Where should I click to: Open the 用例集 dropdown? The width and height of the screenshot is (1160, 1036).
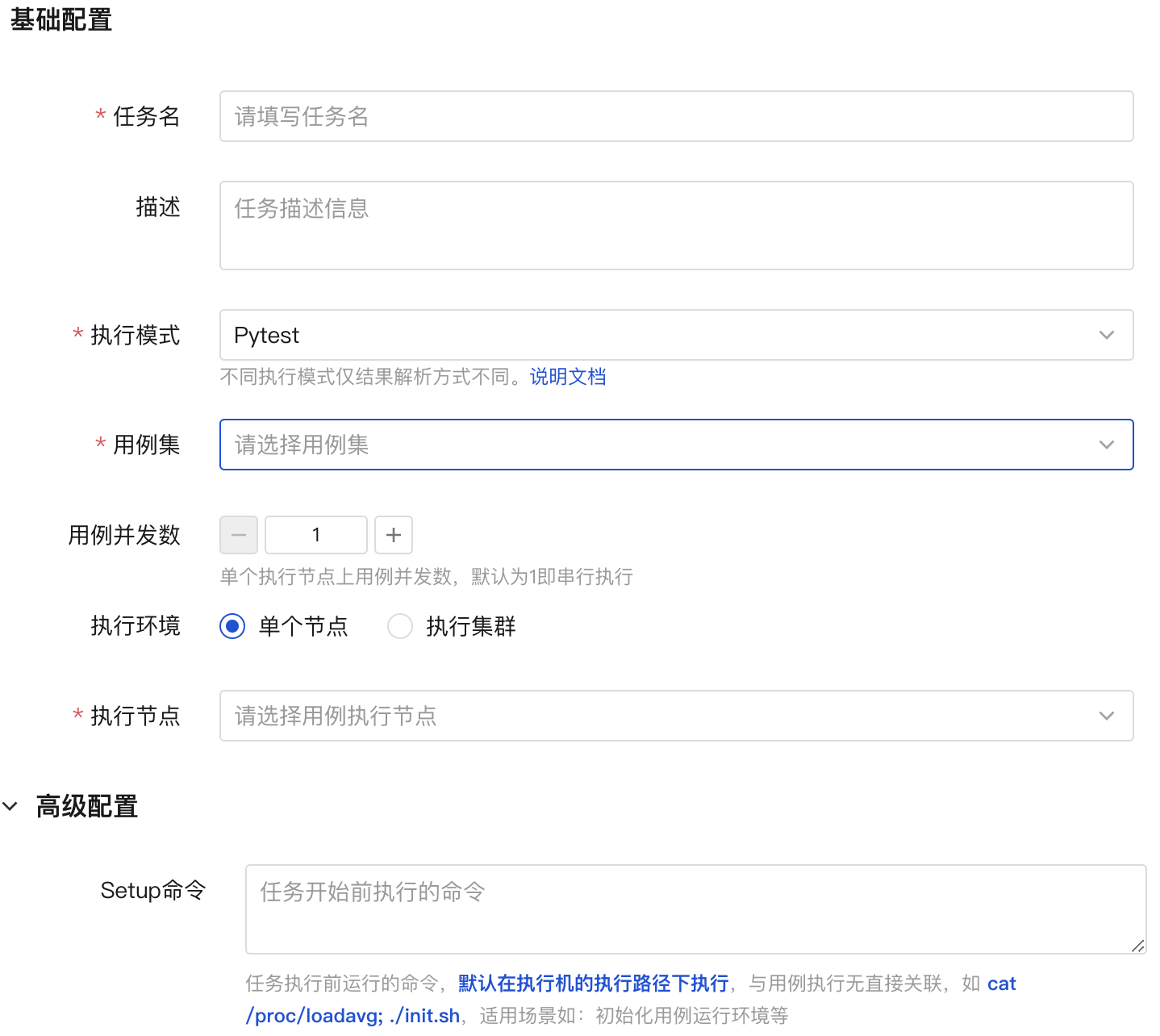[x=676, y=445]
